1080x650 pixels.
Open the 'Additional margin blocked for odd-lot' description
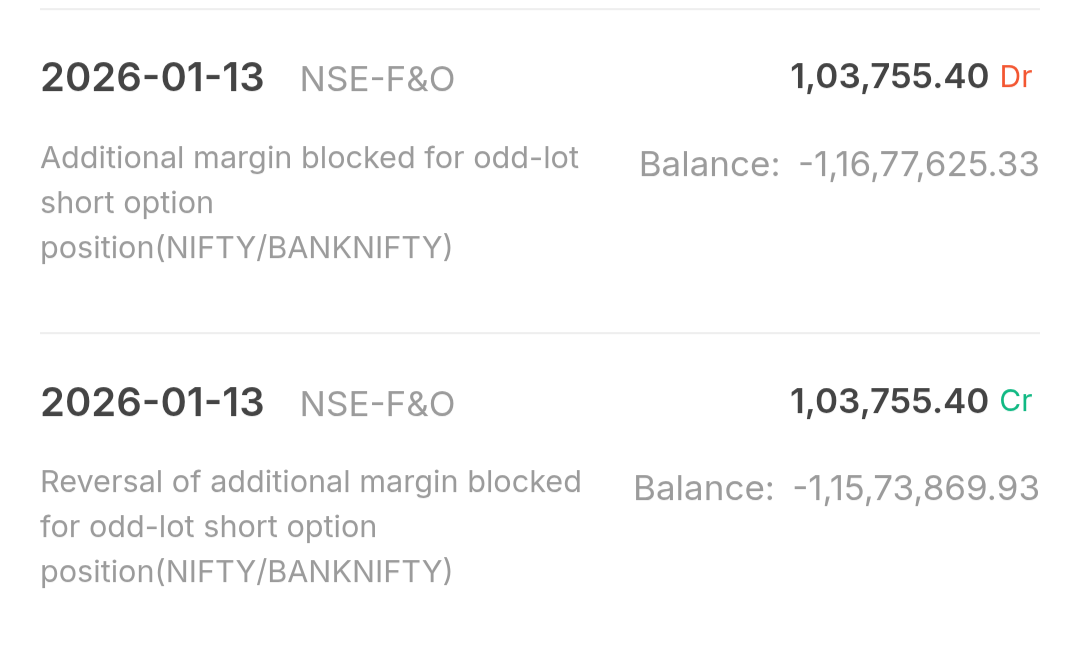310,158
